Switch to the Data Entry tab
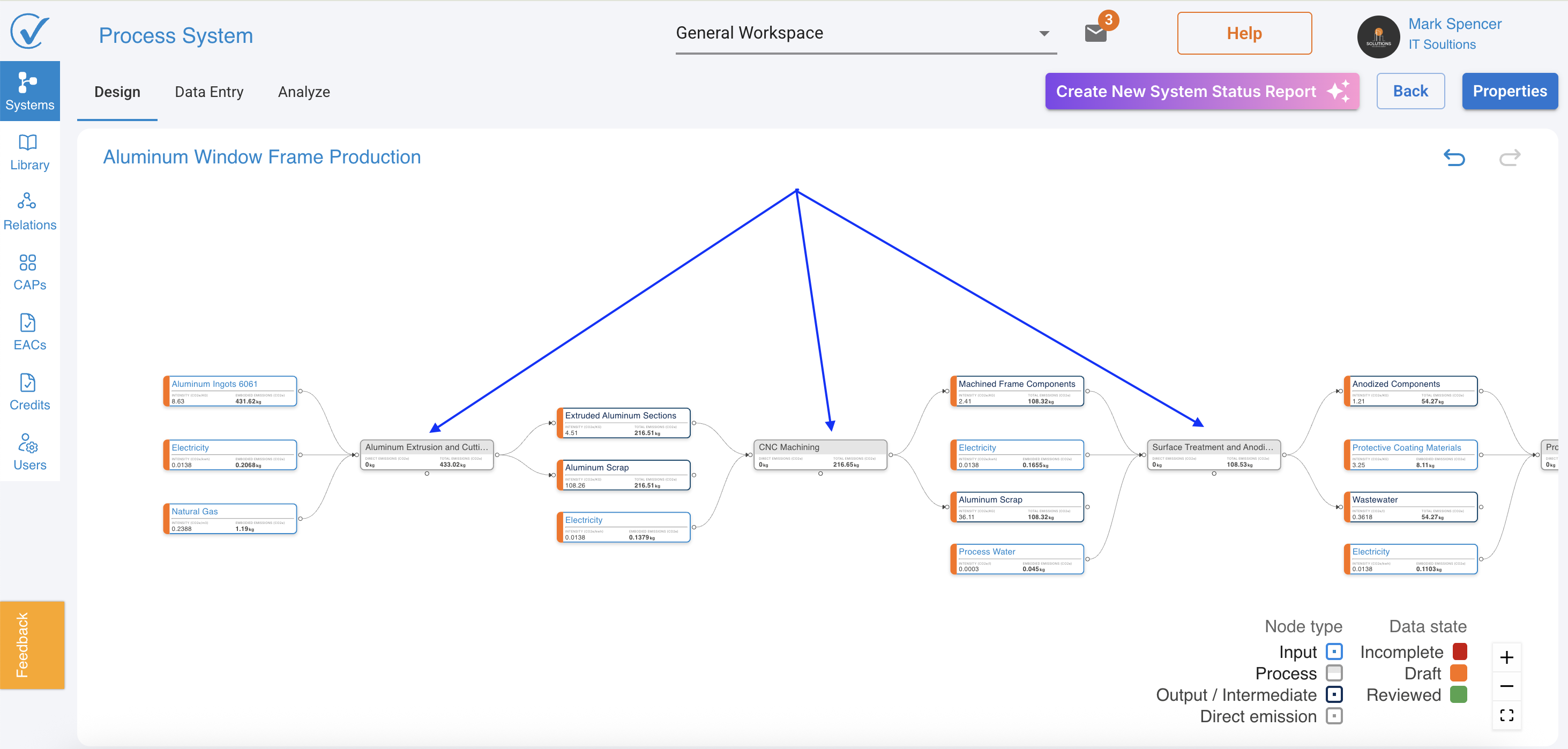This screenshot has height=749, width=1568. pos(209,92)
